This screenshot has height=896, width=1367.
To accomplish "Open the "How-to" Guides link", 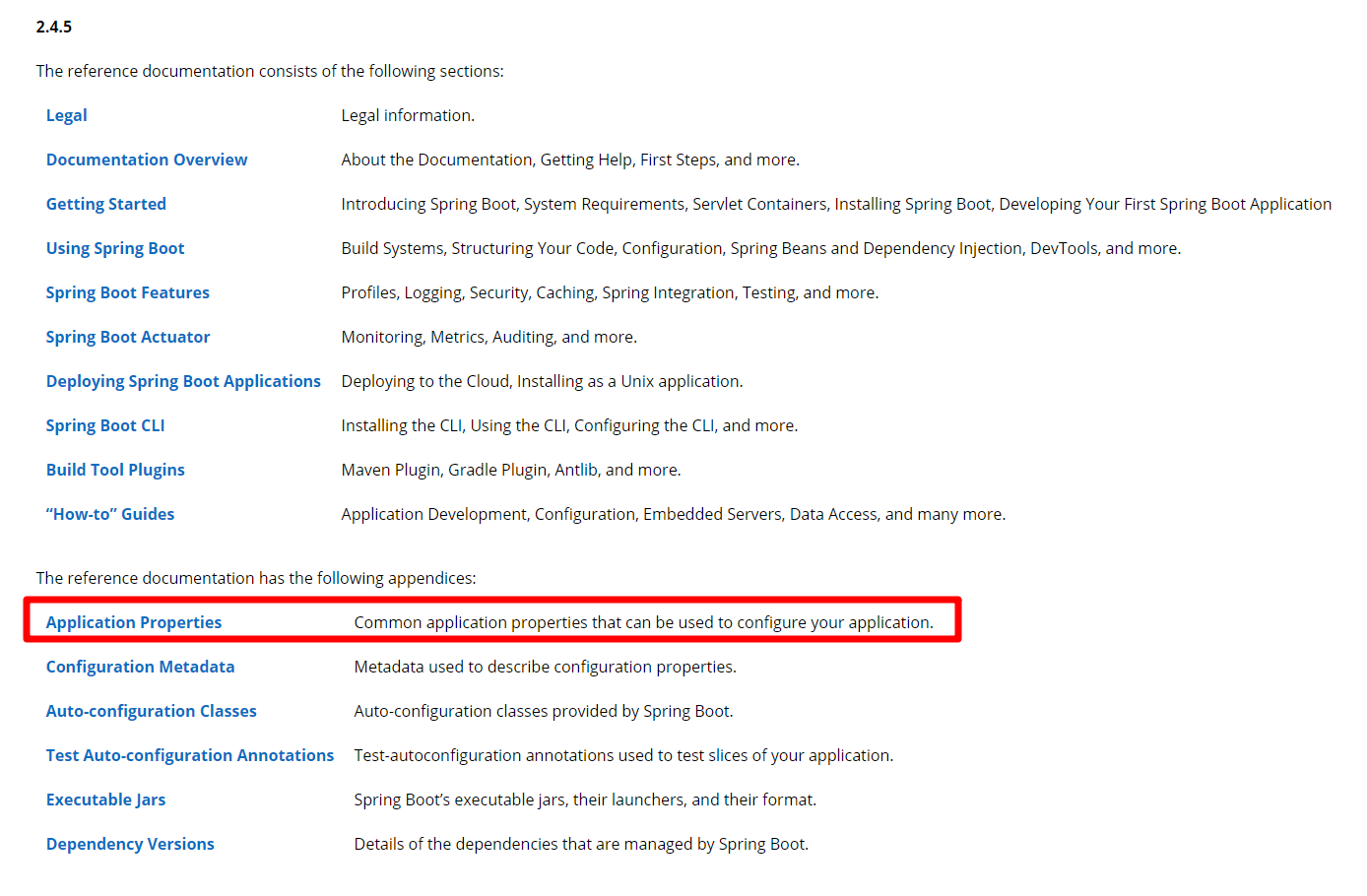I will (x=110, y=514).
